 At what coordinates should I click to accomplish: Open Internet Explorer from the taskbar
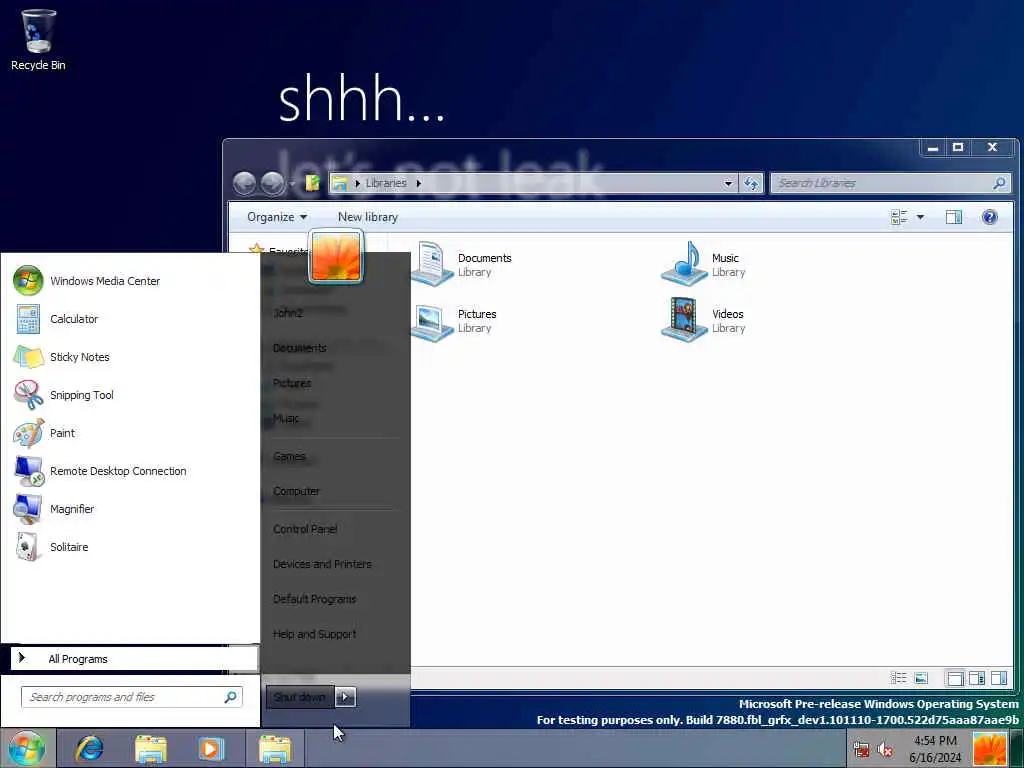89,748
